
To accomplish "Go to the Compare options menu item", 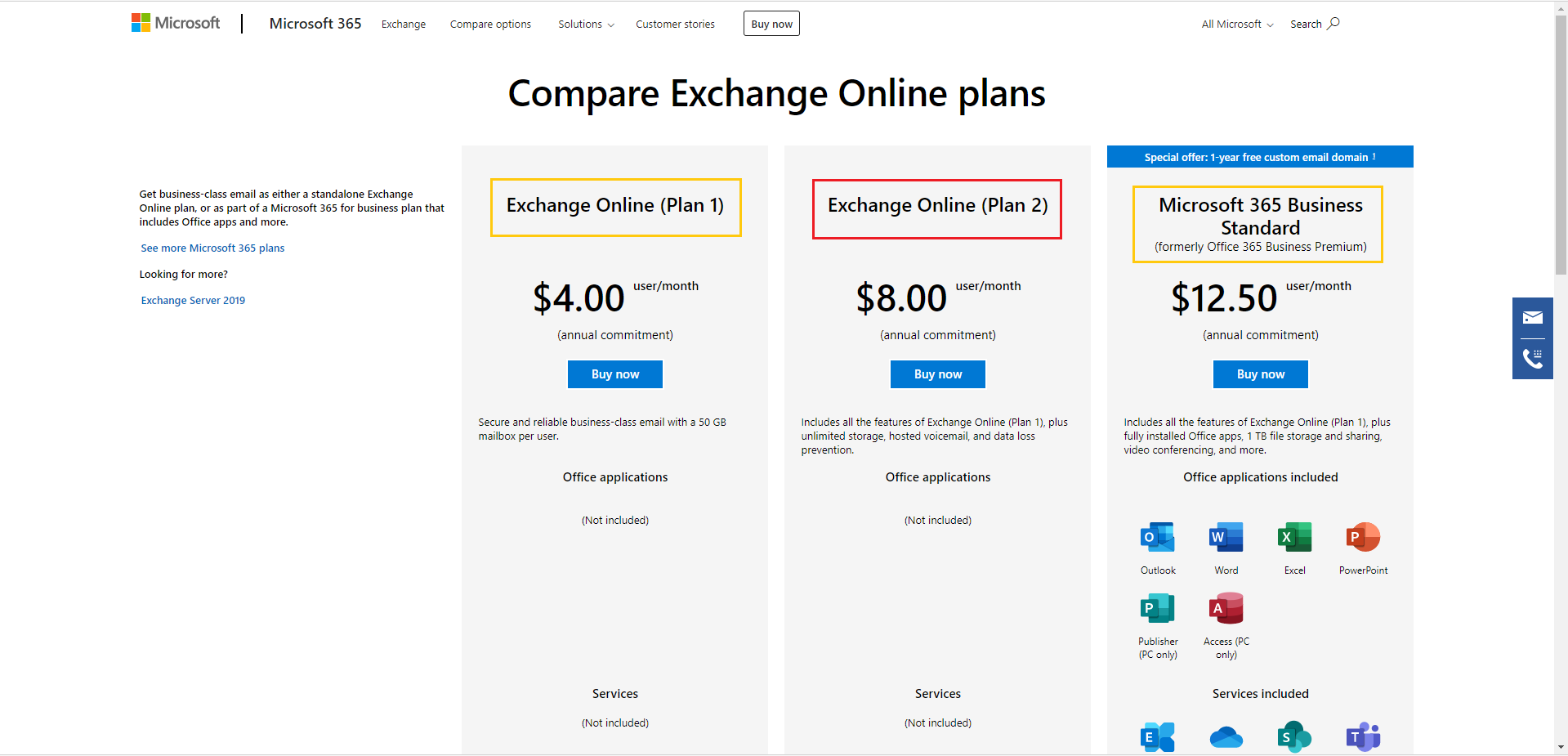I will (x=490, y=24).
